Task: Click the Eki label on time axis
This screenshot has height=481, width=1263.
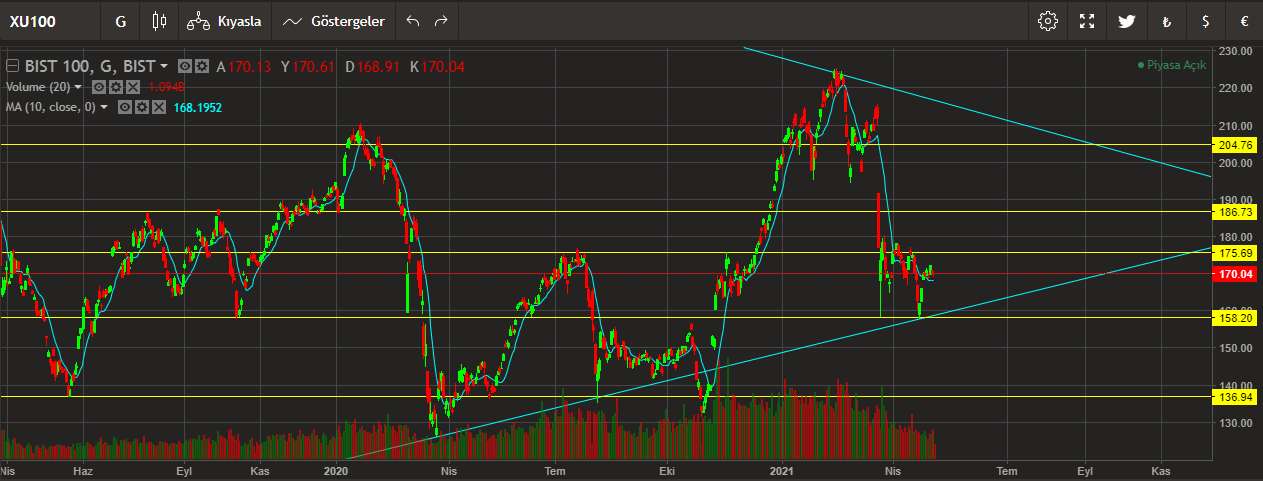Action: click(x=669, y=469)
